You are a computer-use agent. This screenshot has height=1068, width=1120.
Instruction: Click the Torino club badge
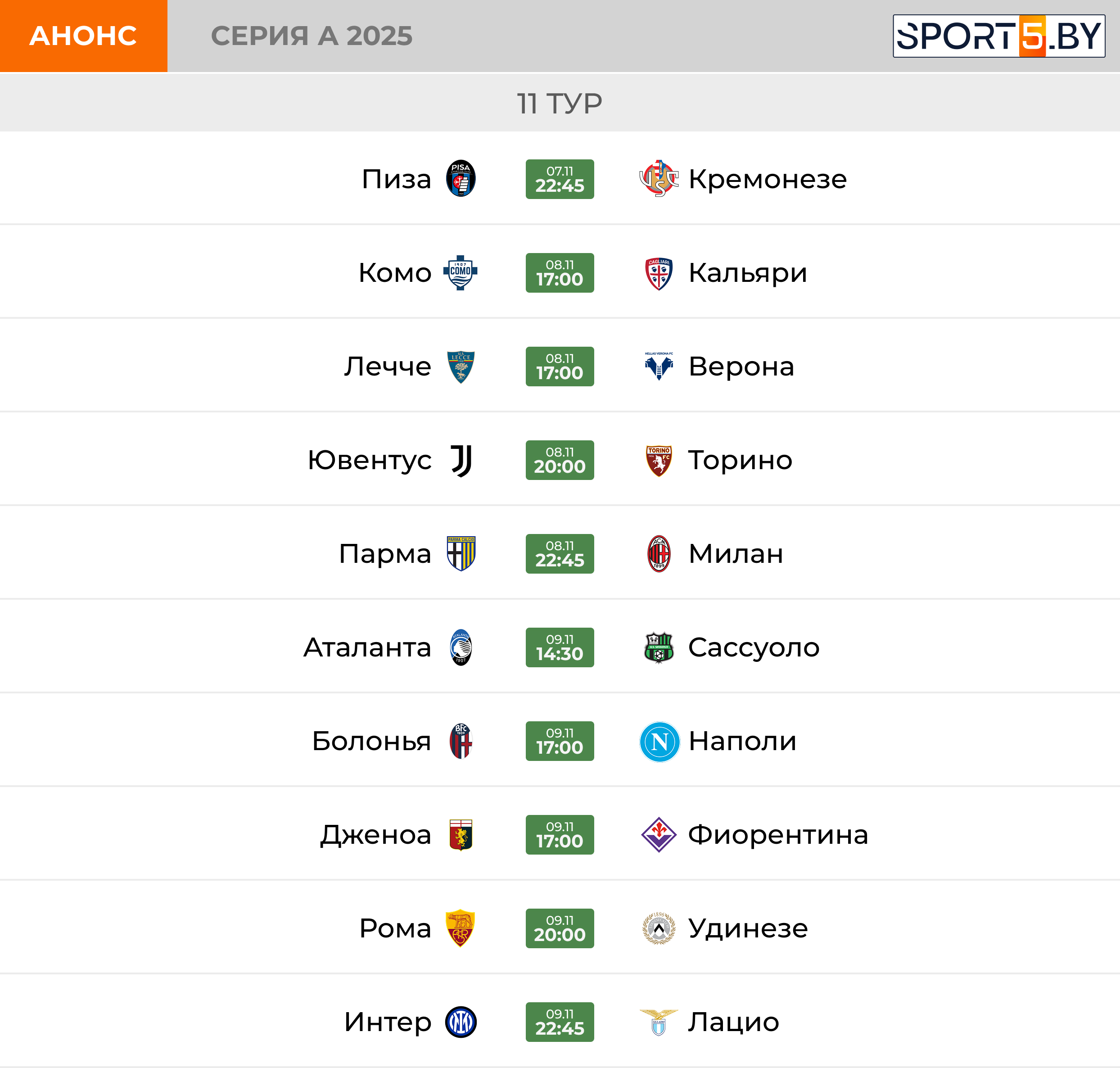pos(659,460)
